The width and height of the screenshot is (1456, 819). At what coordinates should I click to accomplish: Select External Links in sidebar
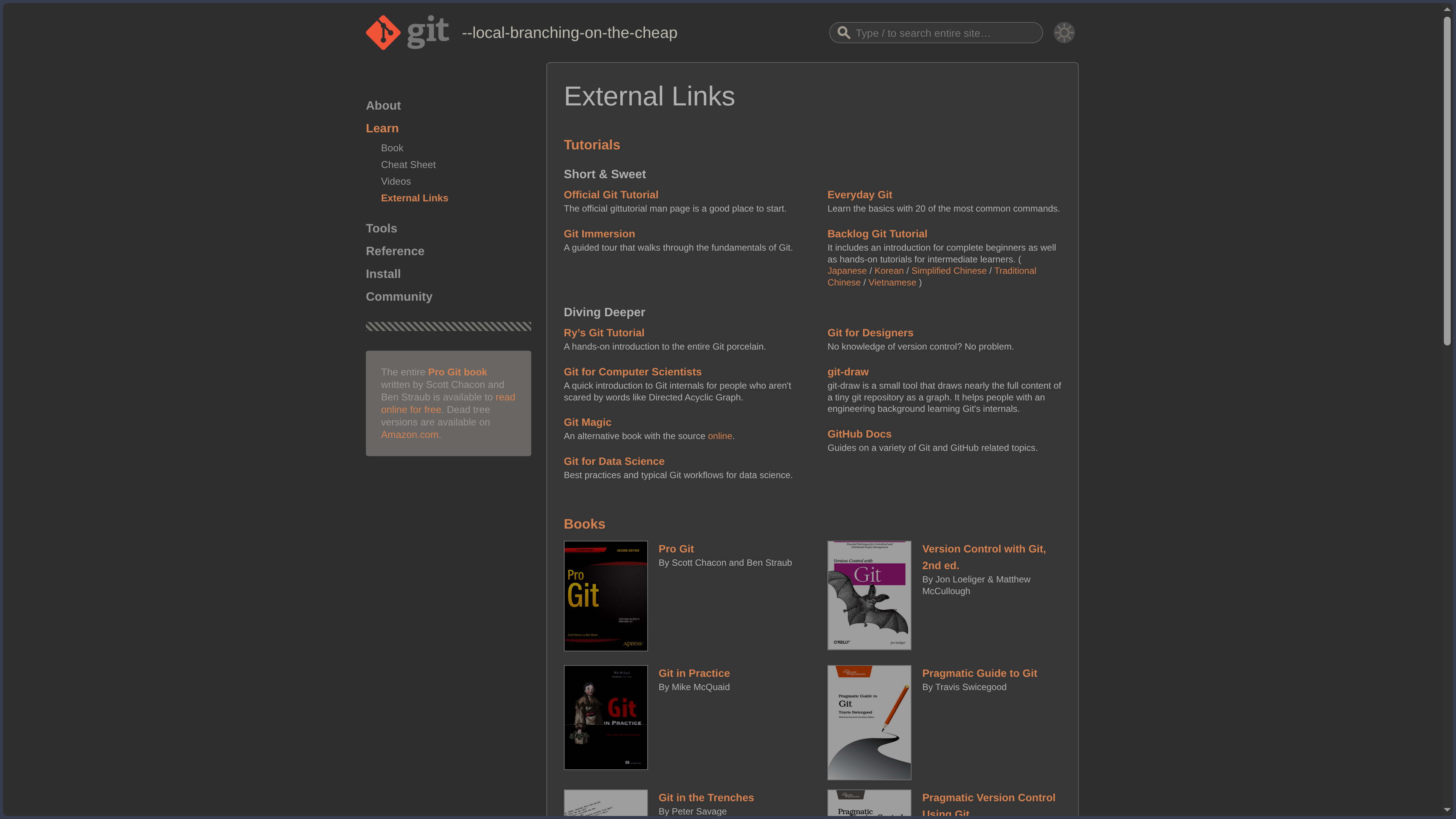tap(414, 198)
